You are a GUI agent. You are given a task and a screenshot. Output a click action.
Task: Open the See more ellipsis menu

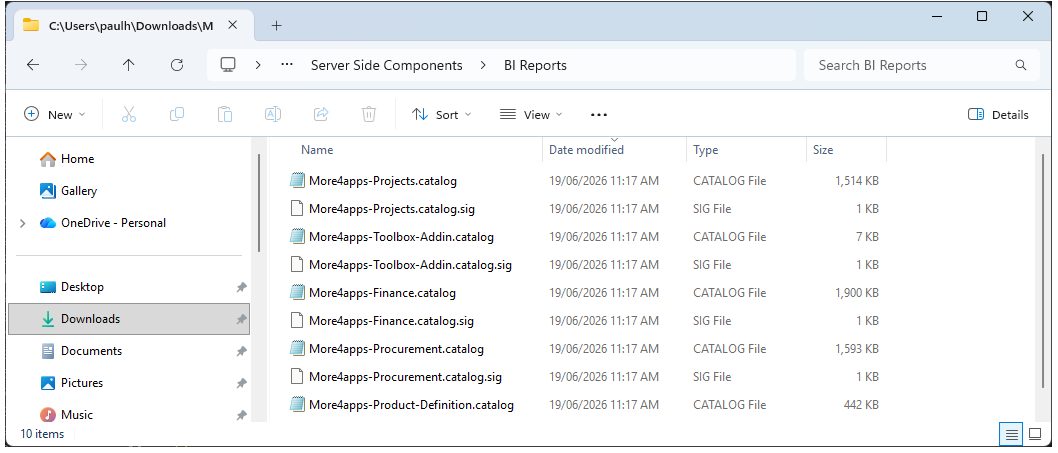(599, 115)
